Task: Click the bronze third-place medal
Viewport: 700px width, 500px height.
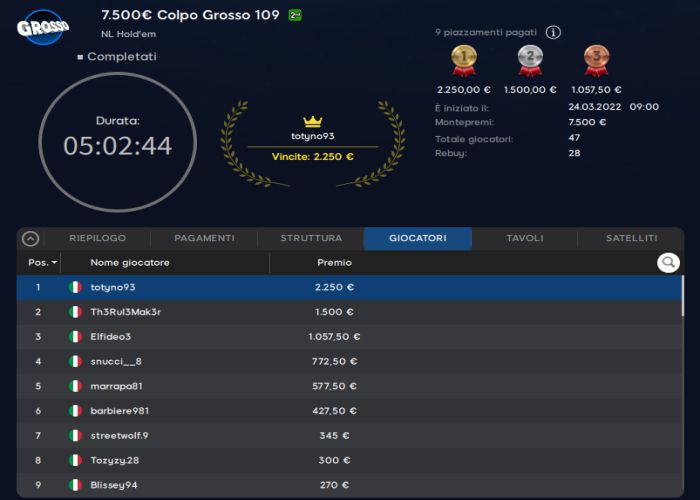Action: (596, 60)
